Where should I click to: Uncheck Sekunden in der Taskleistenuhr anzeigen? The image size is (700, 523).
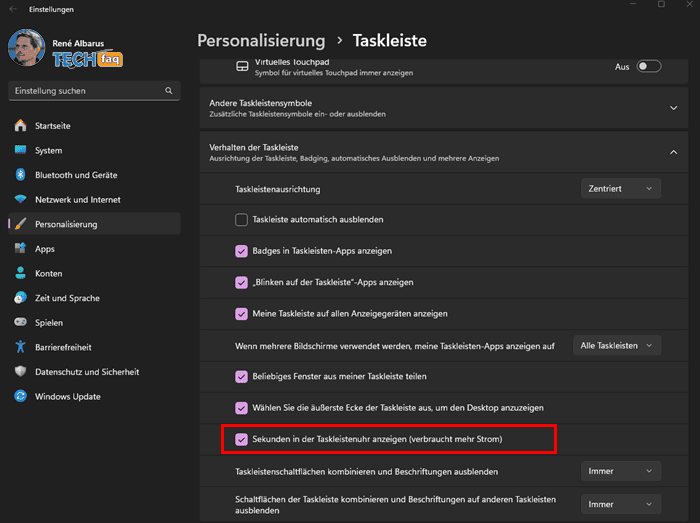241,439
